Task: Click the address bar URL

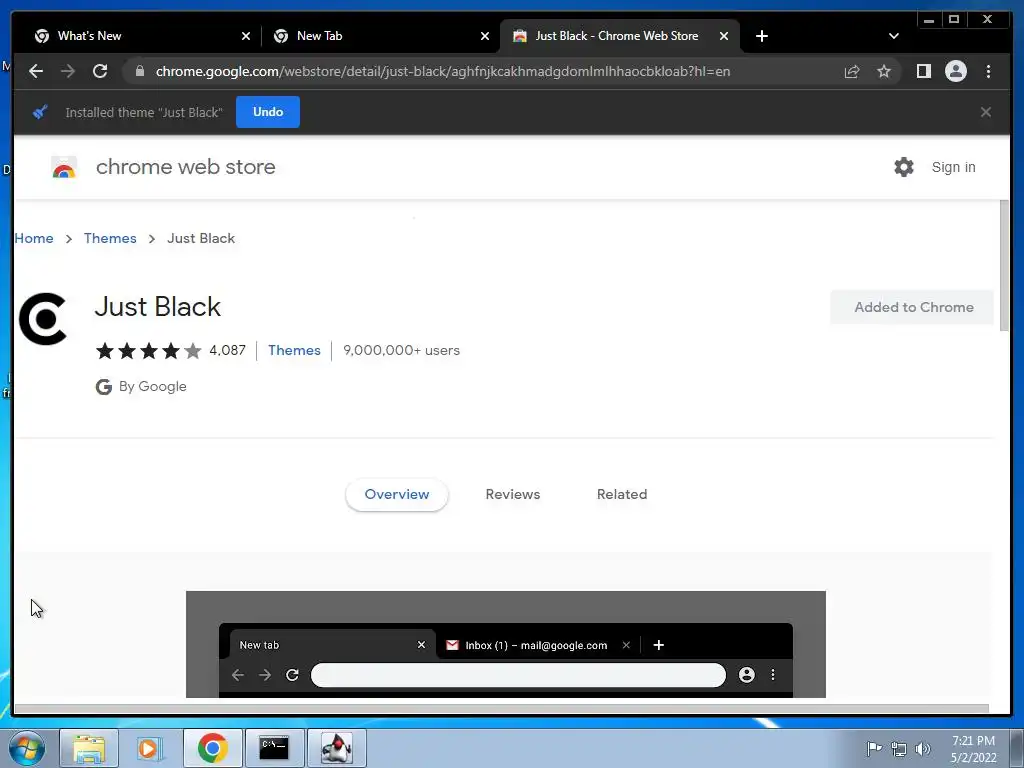Action: click(x=443, y=71)
